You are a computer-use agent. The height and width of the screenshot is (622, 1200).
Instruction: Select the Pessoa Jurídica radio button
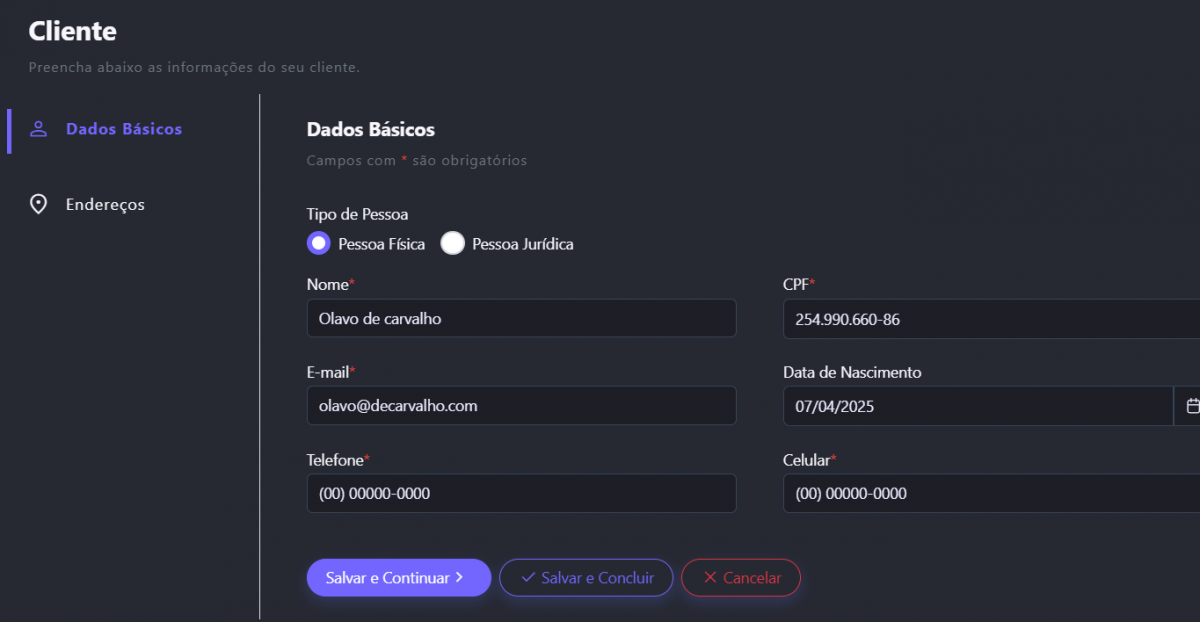[x=453, y=243]
